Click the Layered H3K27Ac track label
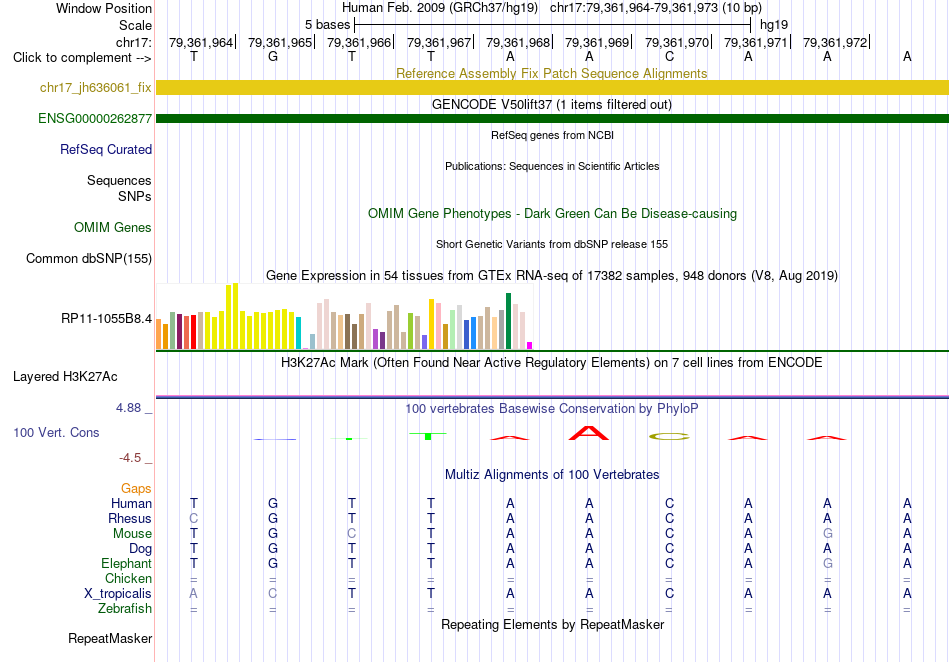 (x=65, y=377)
